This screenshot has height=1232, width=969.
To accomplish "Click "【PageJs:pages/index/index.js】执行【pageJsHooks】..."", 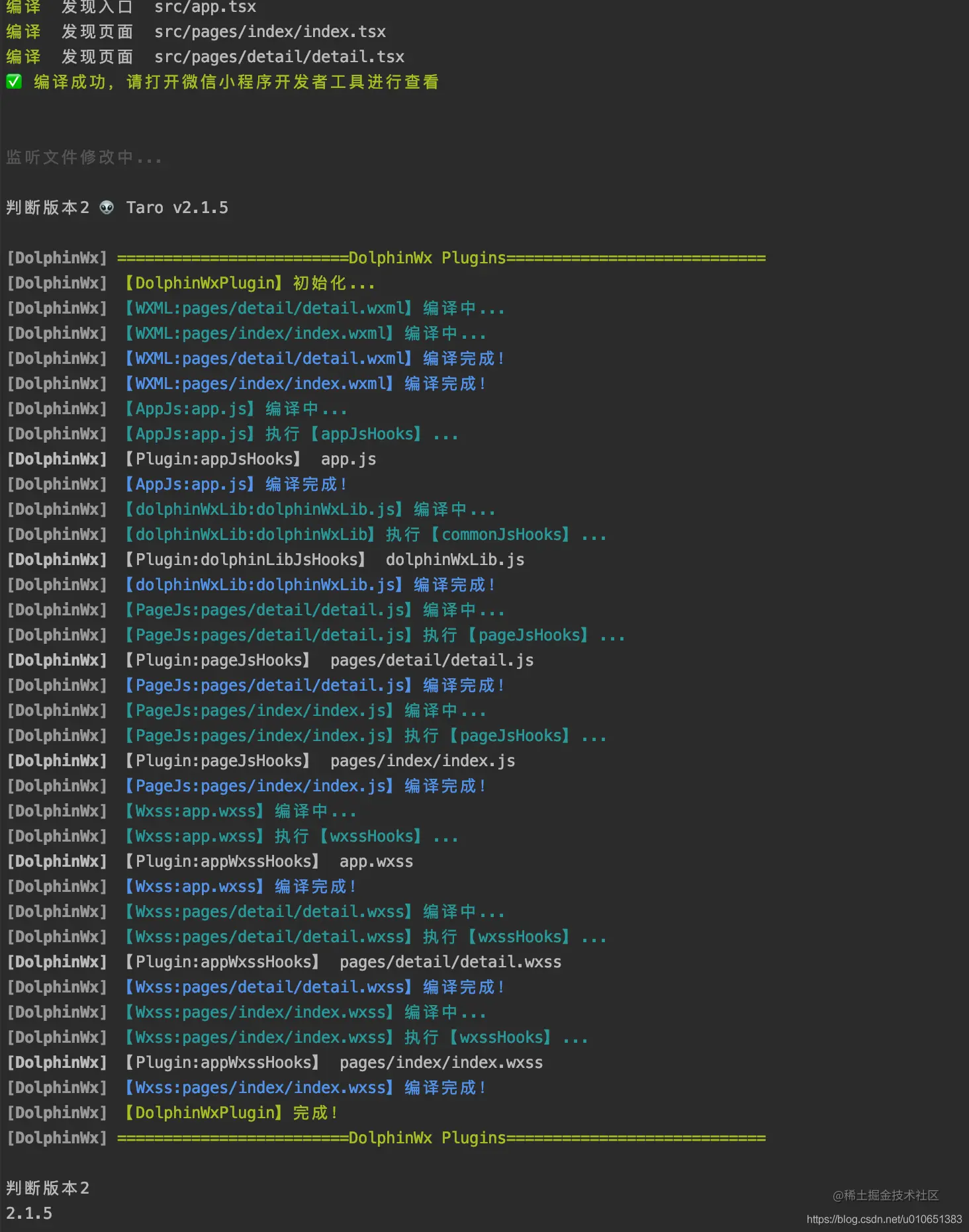I will (x=366, y=736).
